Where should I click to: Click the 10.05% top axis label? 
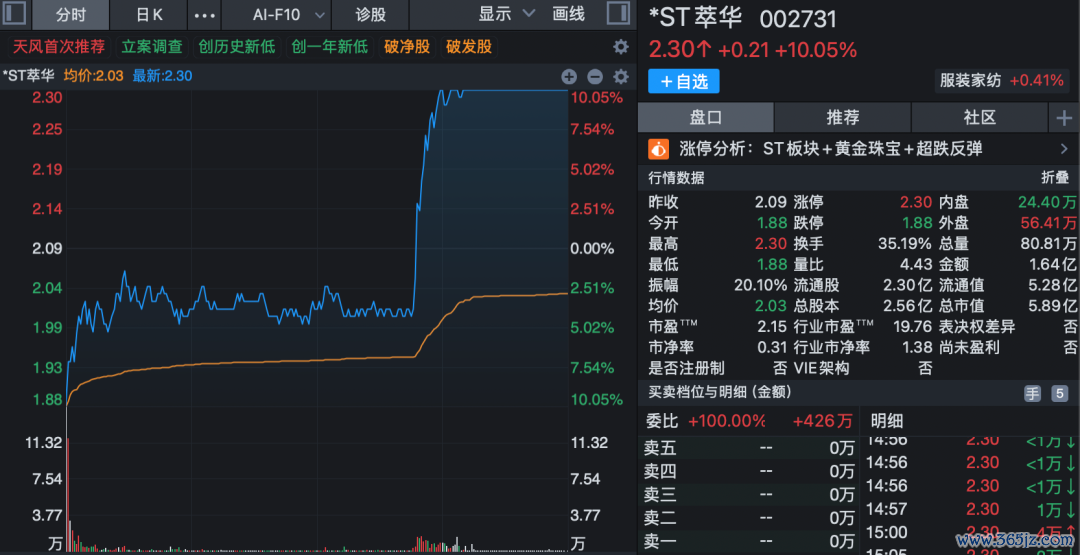[x=596, y=97]
